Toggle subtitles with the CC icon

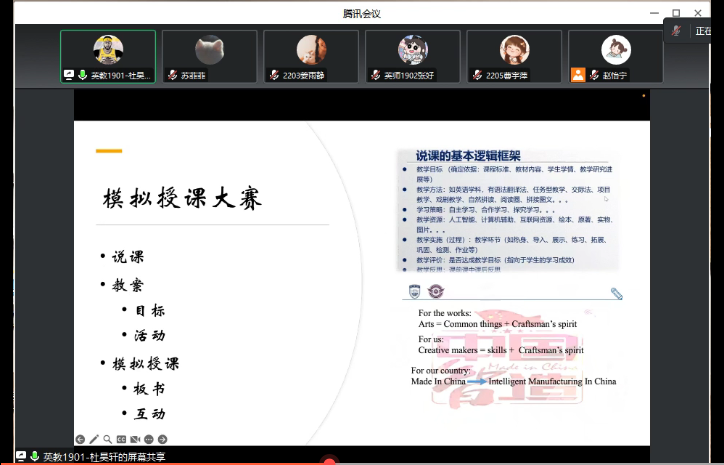[x=121, y=439]
